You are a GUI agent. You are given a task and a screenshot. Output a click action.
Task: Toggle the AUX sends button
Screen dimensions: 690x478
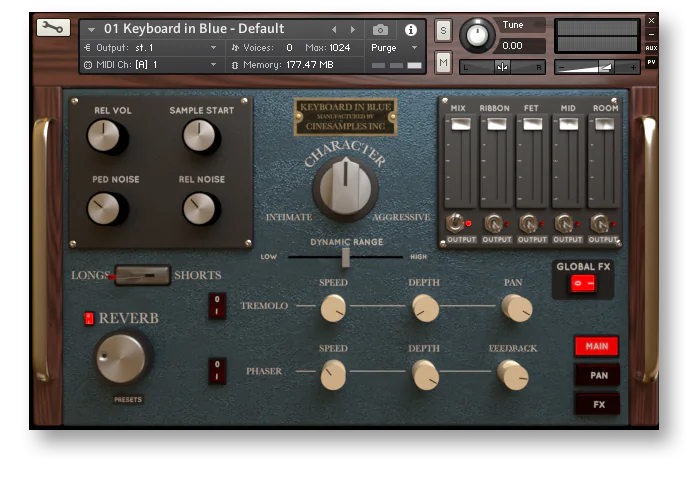pos(651,48)
